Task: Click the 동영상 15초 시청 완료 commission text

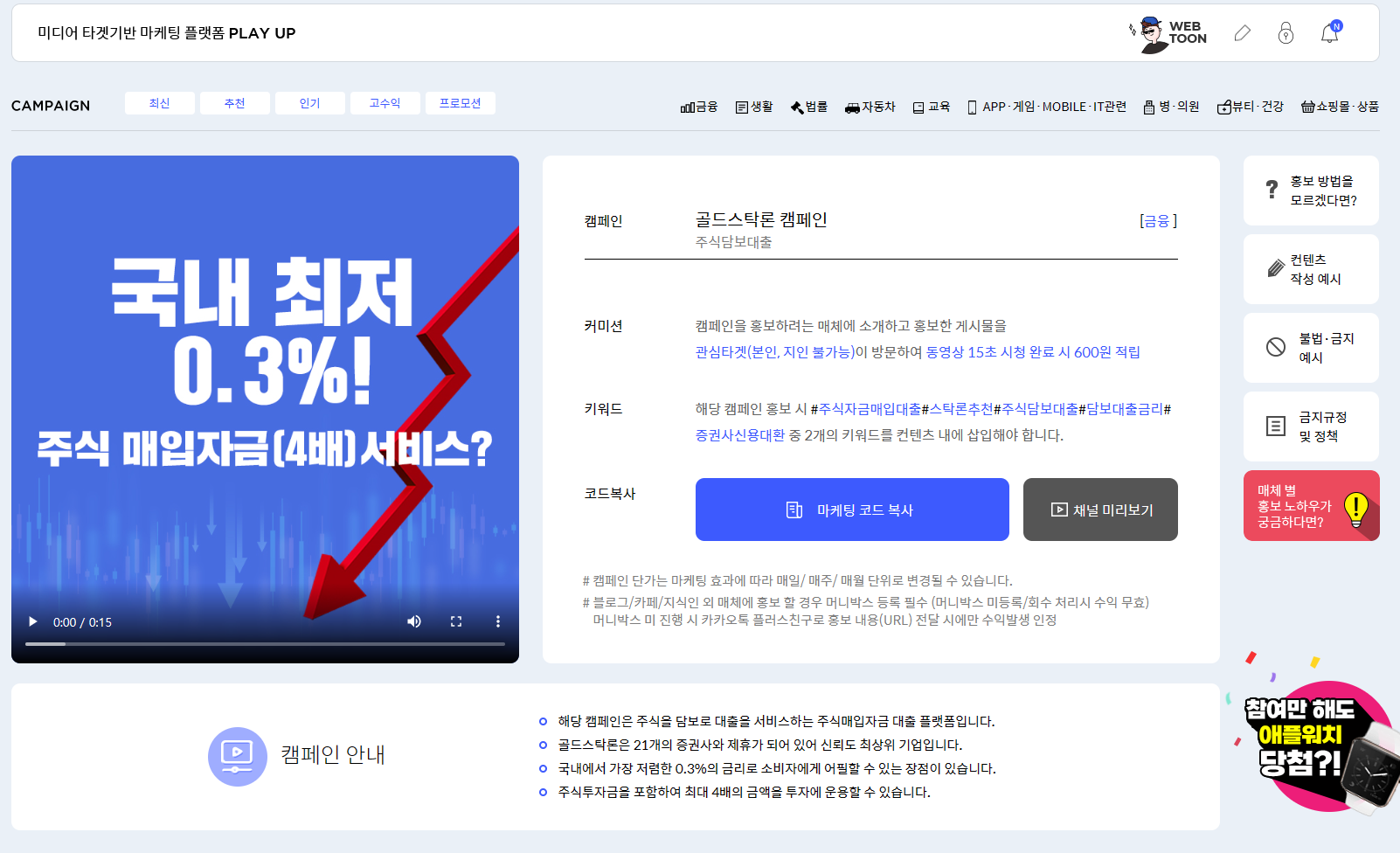Action: tap(1033, 352)
